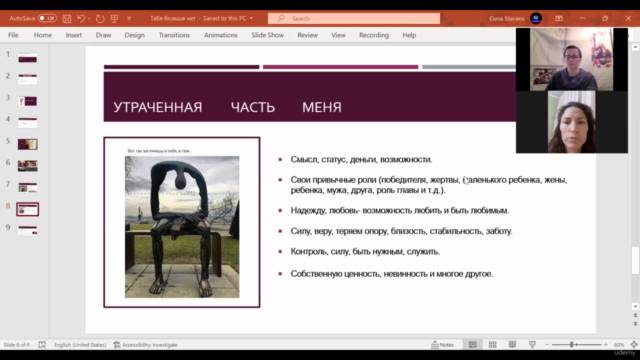Click the zoom in plus button
Viewport: 640px width, 360px height.
tap(606, 345)
